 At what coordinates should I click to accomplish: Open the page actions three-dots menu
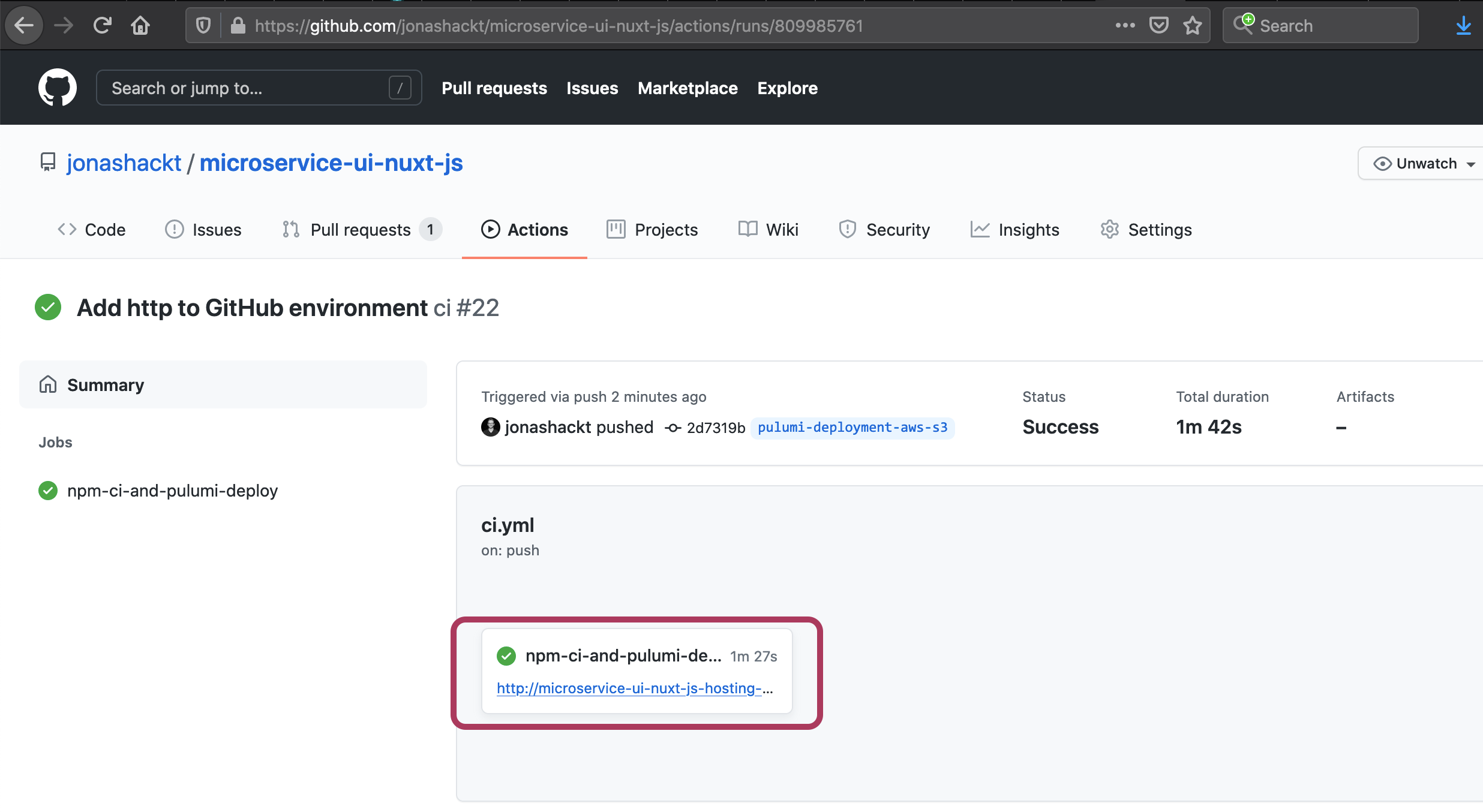click(1125, 26)
